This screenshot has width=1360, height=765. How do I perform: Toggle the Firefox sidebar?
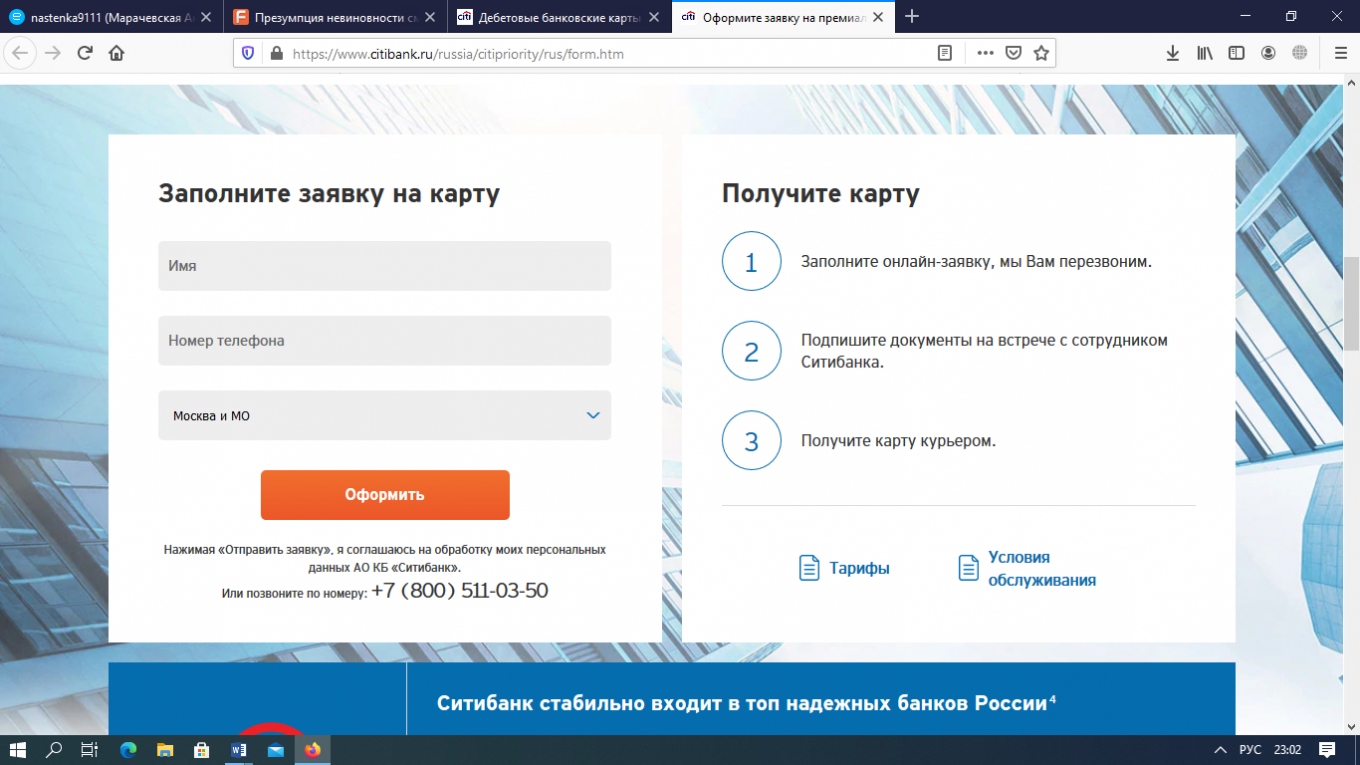tap(1237, 54)
